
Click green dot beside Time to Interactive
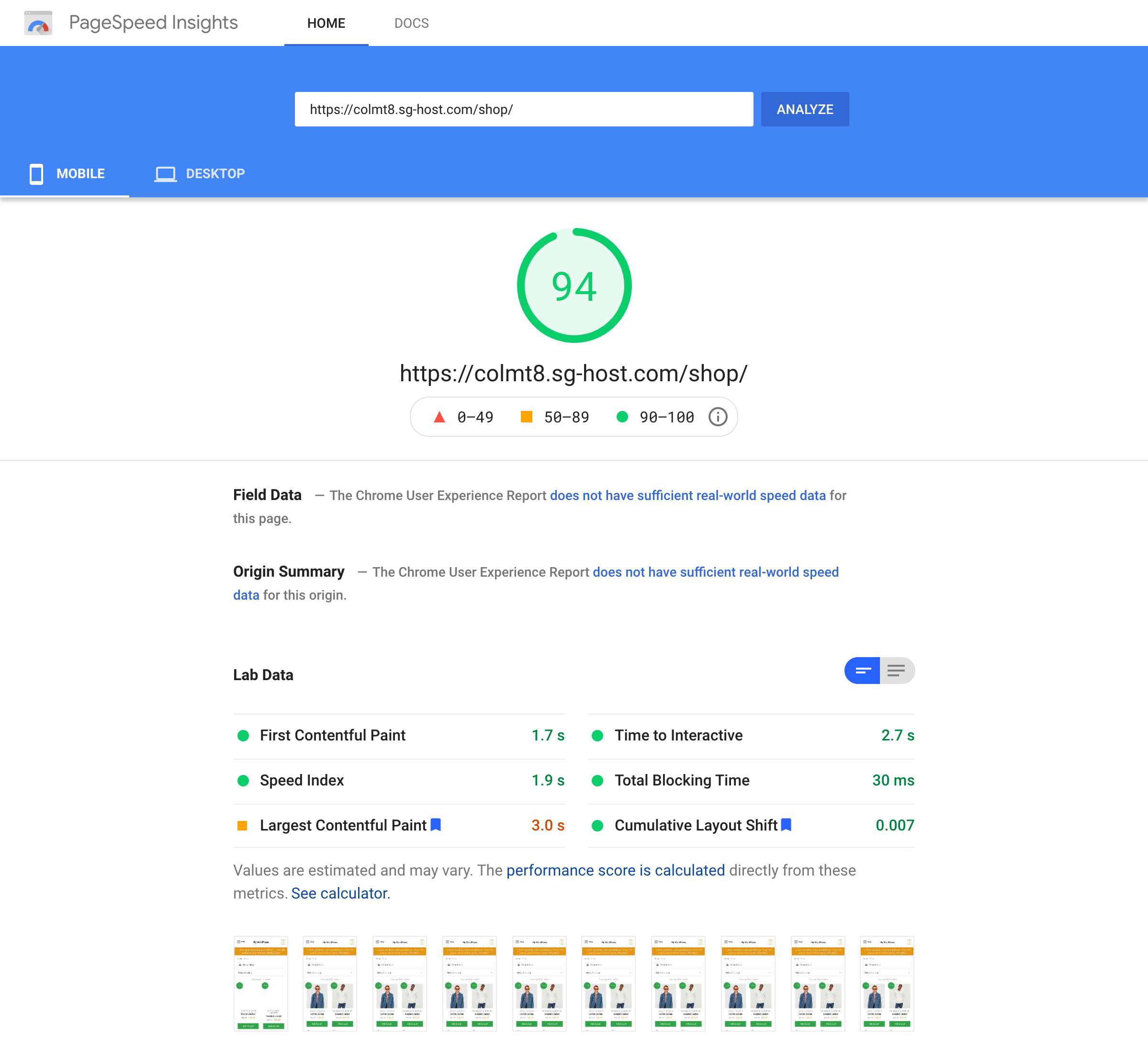click(597, 735)
